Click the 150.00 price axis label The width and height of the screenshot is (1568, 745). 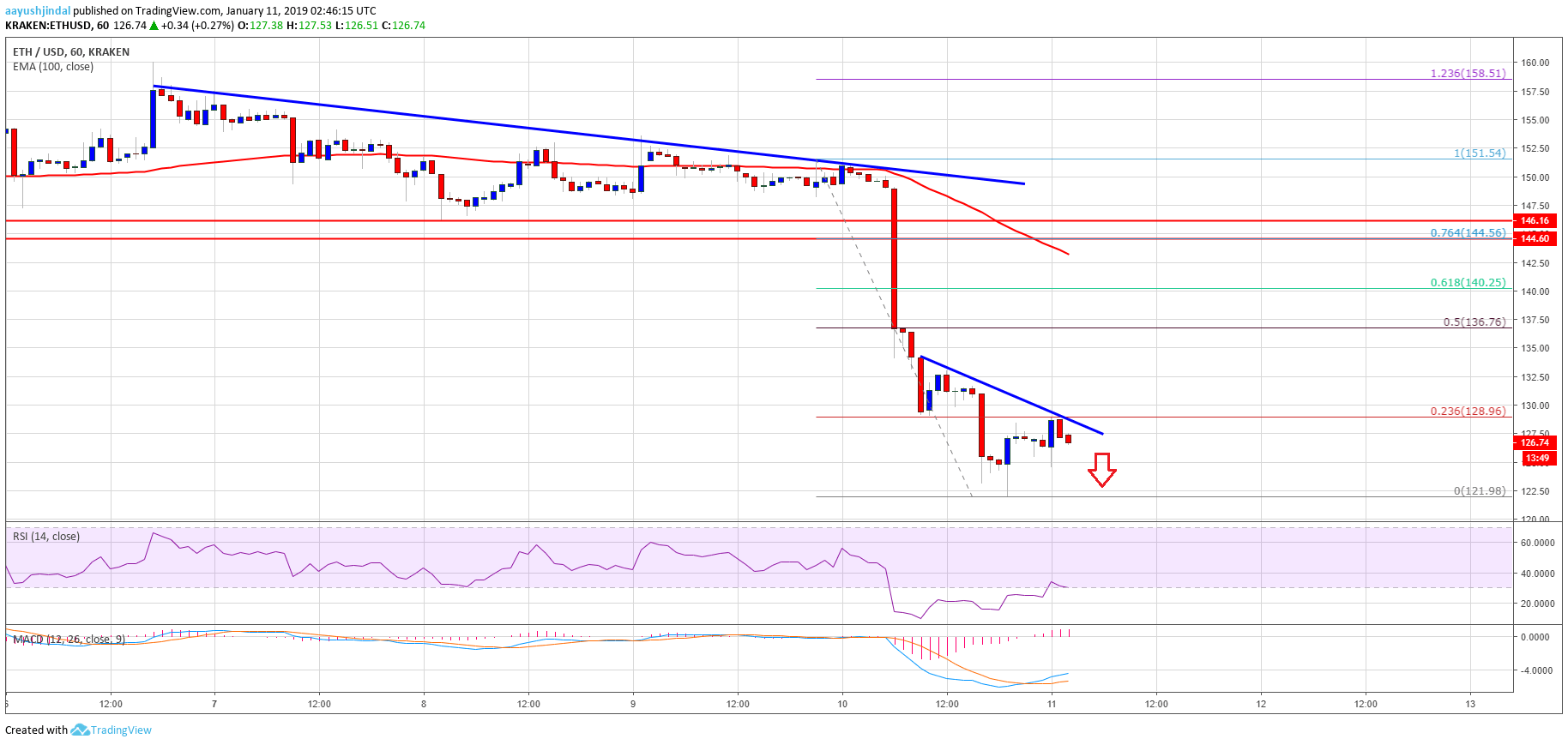tap(1535, 177)
